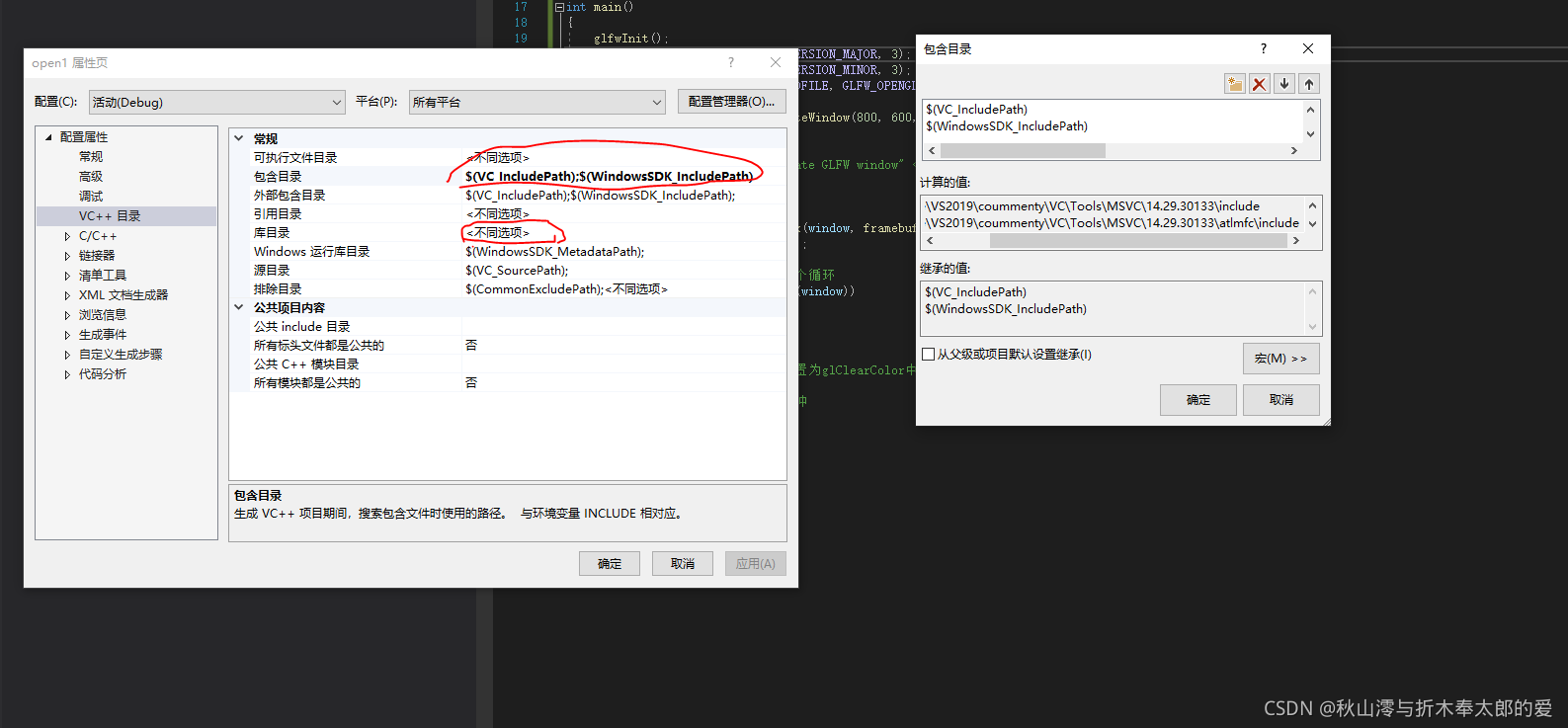1568x728 pixels.
Task: Click scroll down arrow of 计算的值 list
Action: tap(1312, 224)
